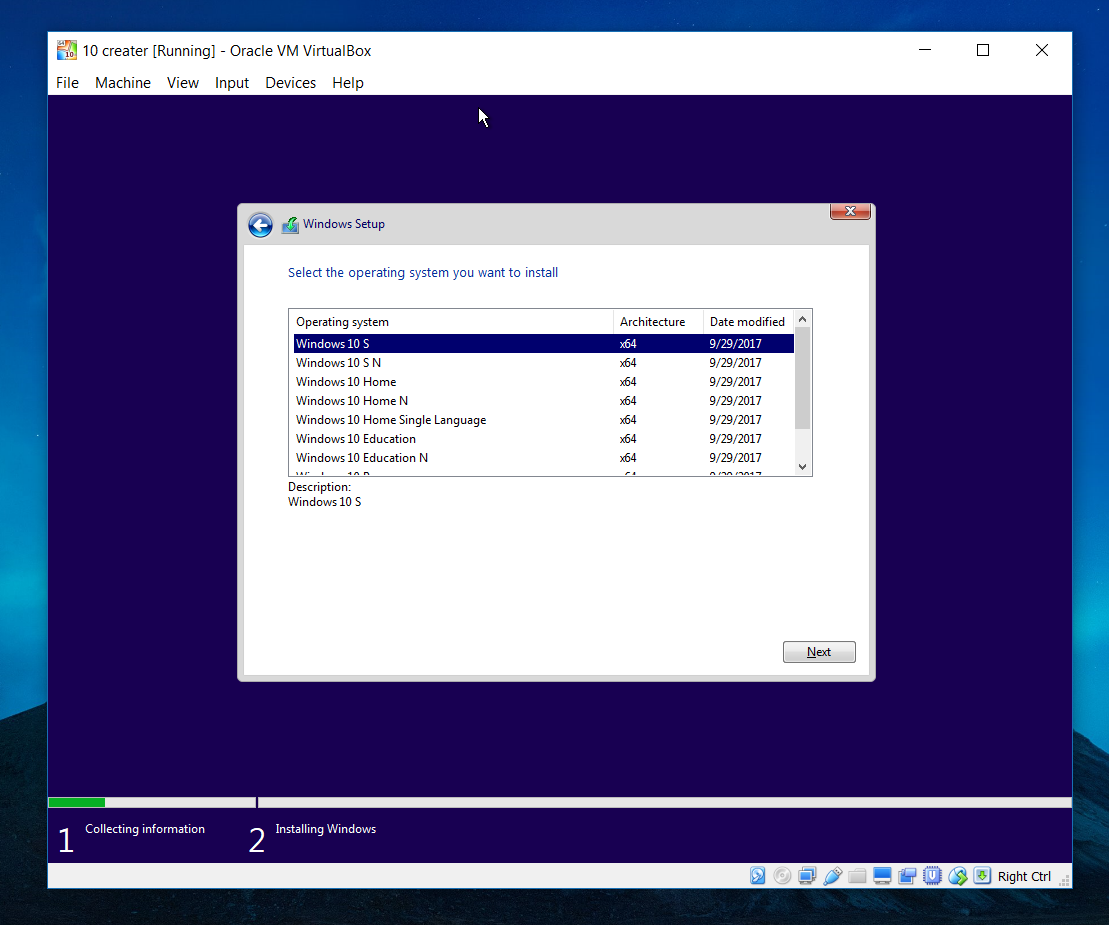Open the Machine menu

123,83
